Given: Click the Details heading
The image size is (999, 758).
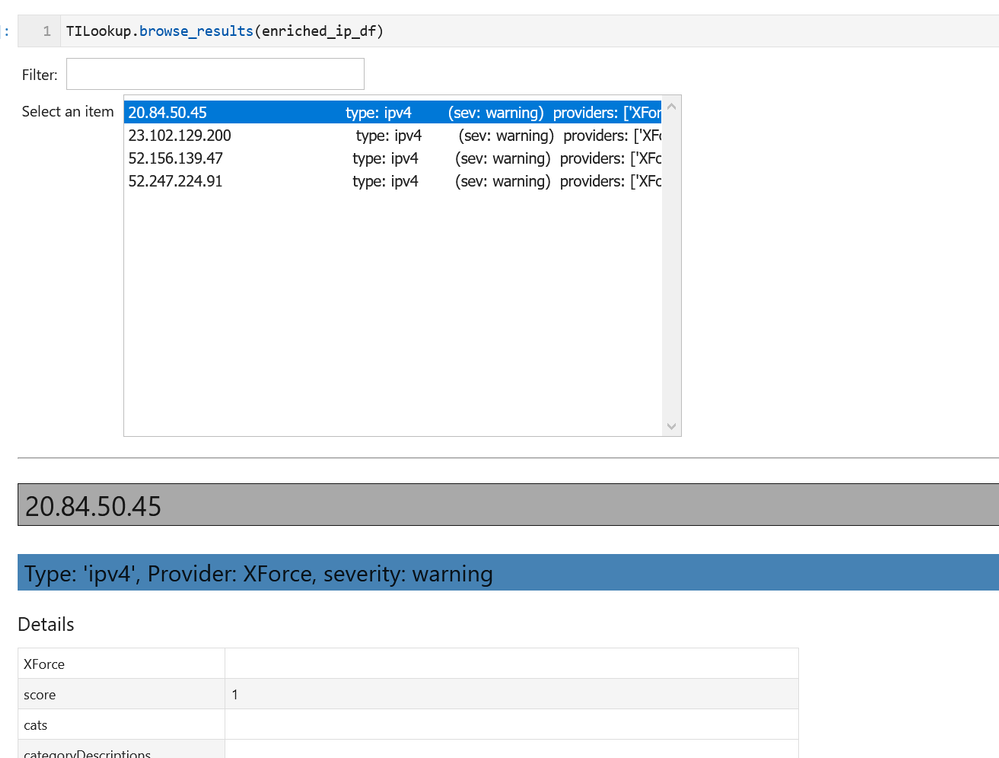Looking at the screenshot, I should [x=46, y=624].
